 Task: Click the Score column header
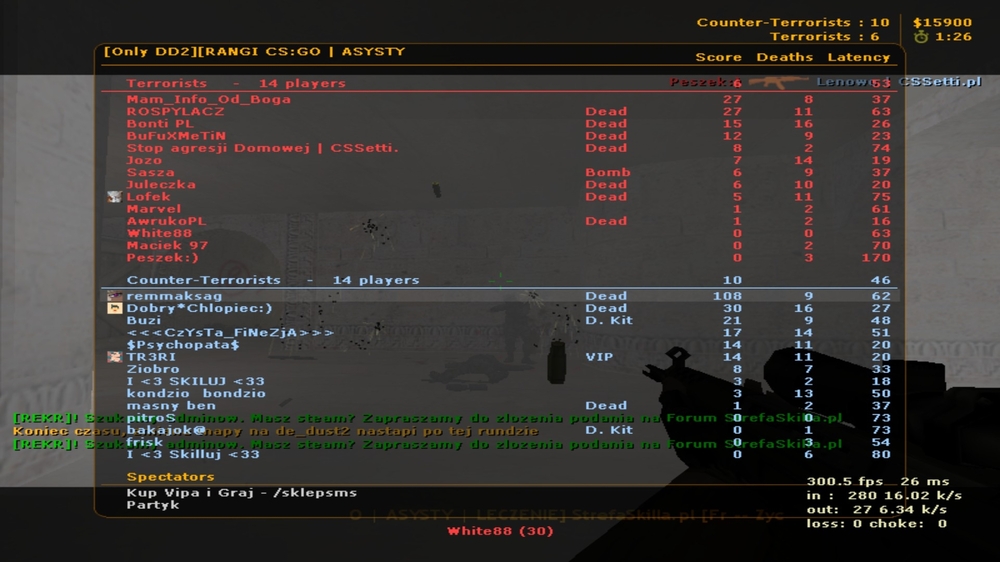tap(718, 57)
